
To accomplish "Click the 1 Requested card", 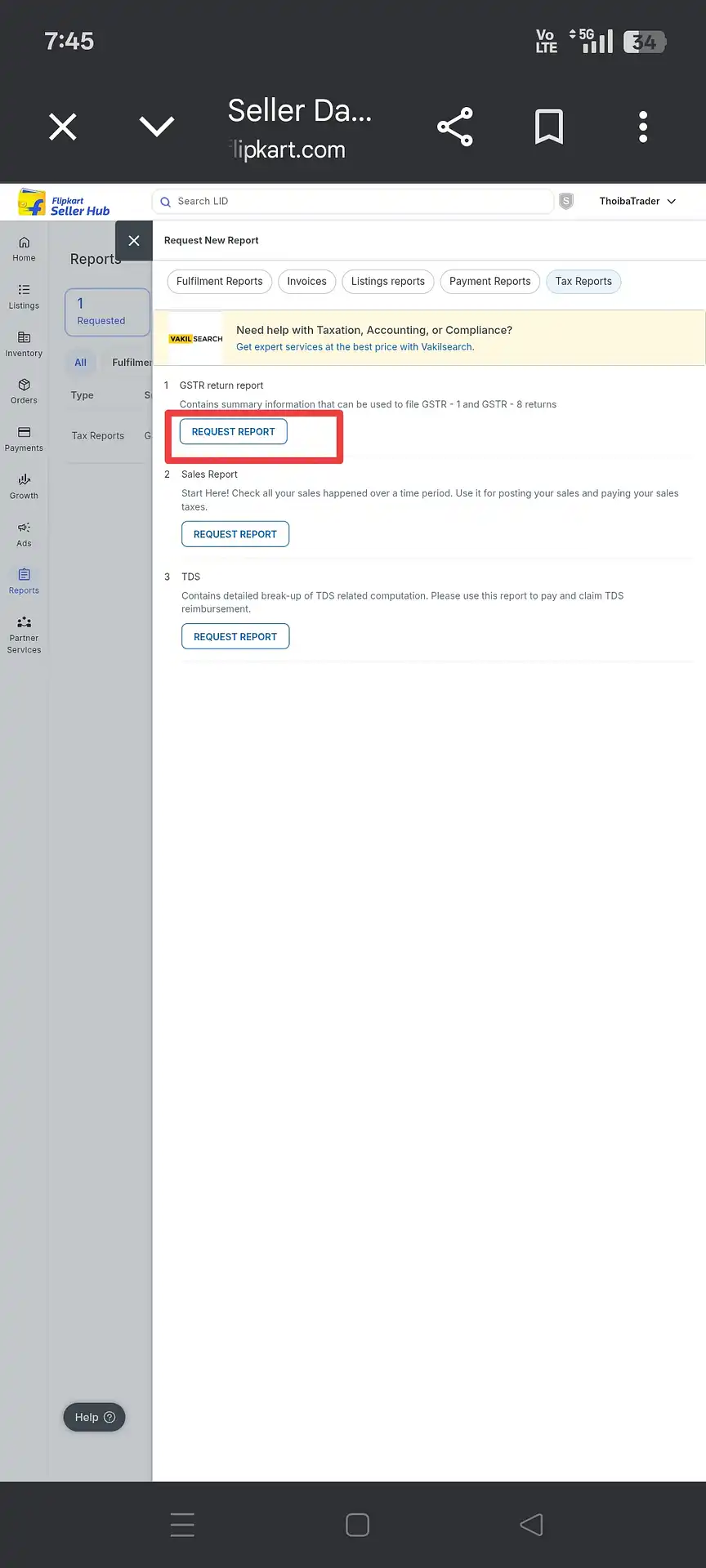I will click(107, 312).
